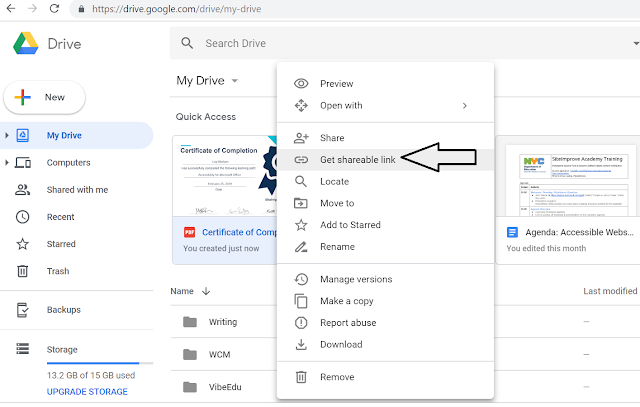Open the Certificate of Completion thumbnail
The image size is (640, 407).
(x=224, y=176)
